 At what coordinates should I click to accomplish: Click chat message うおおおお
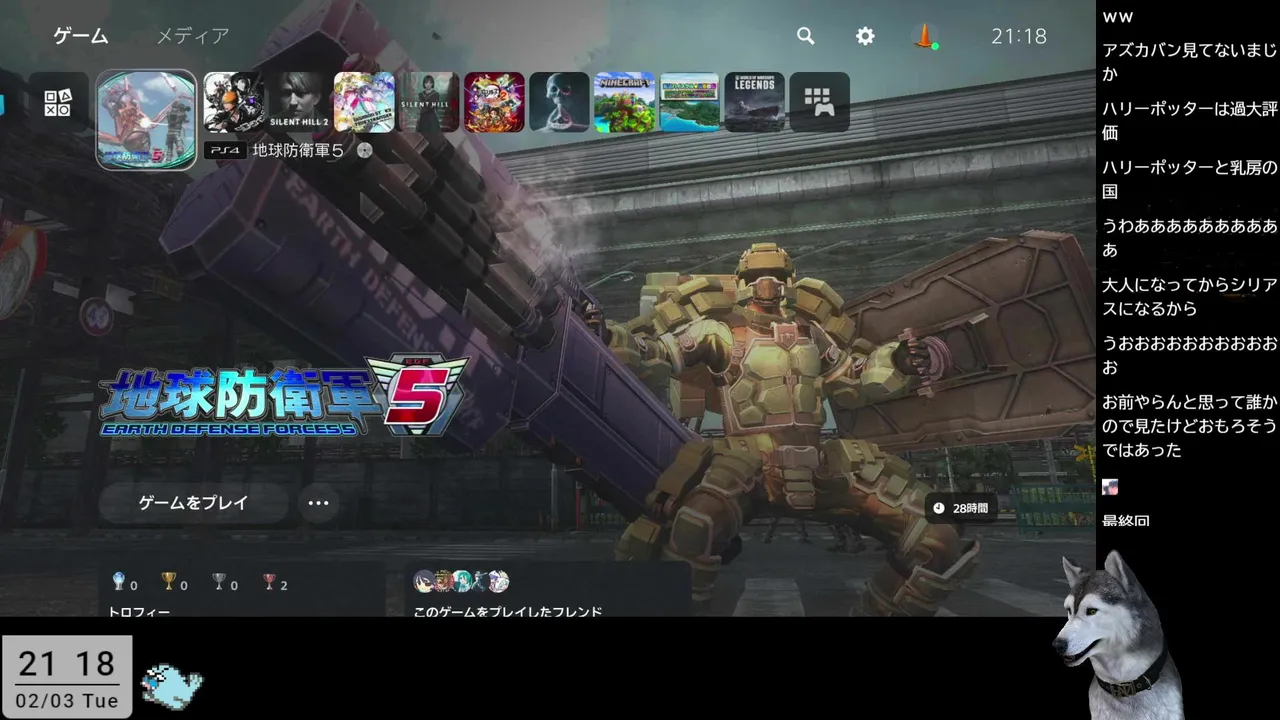tap(1190, 355)
